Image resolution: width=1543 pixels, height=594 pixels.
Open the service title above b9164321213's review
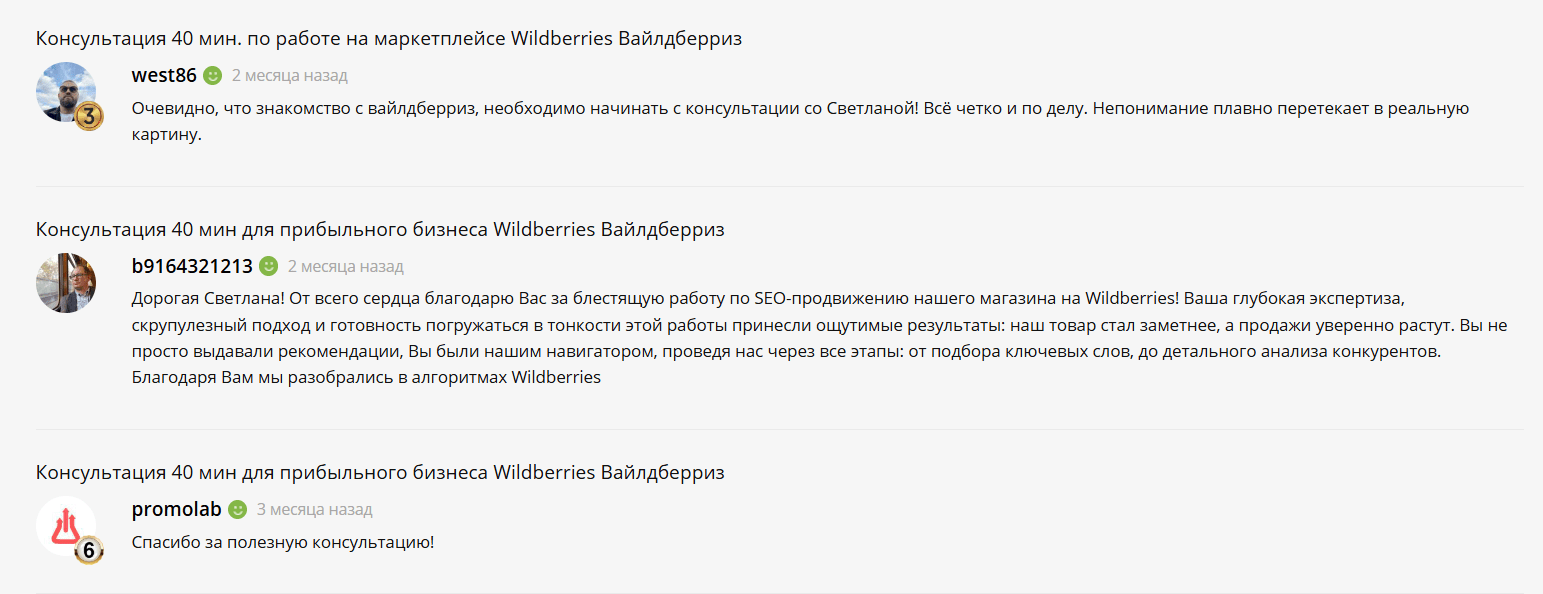380,229
